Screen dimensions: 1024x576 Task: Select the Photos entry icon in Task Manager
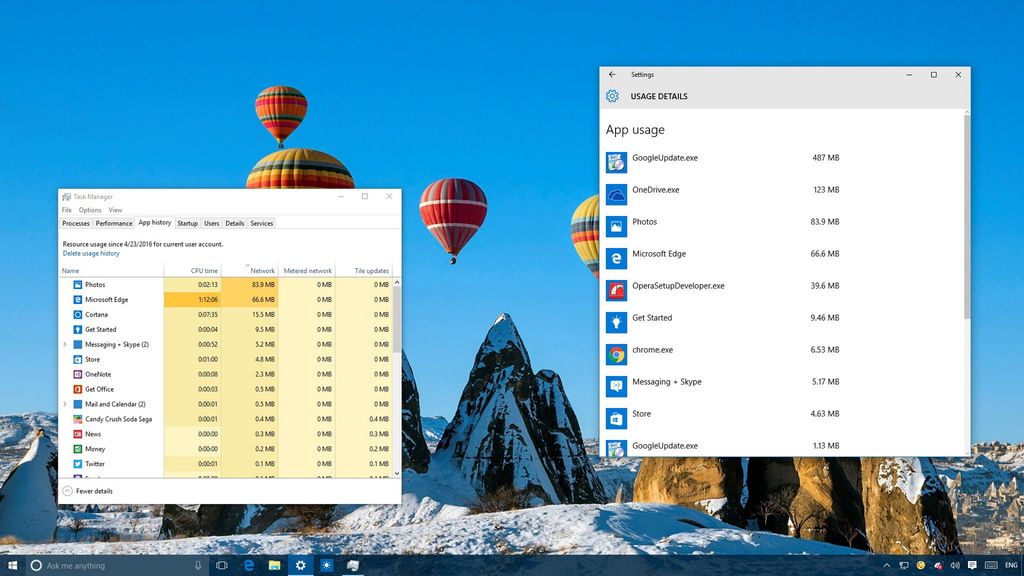coord(77,284)
